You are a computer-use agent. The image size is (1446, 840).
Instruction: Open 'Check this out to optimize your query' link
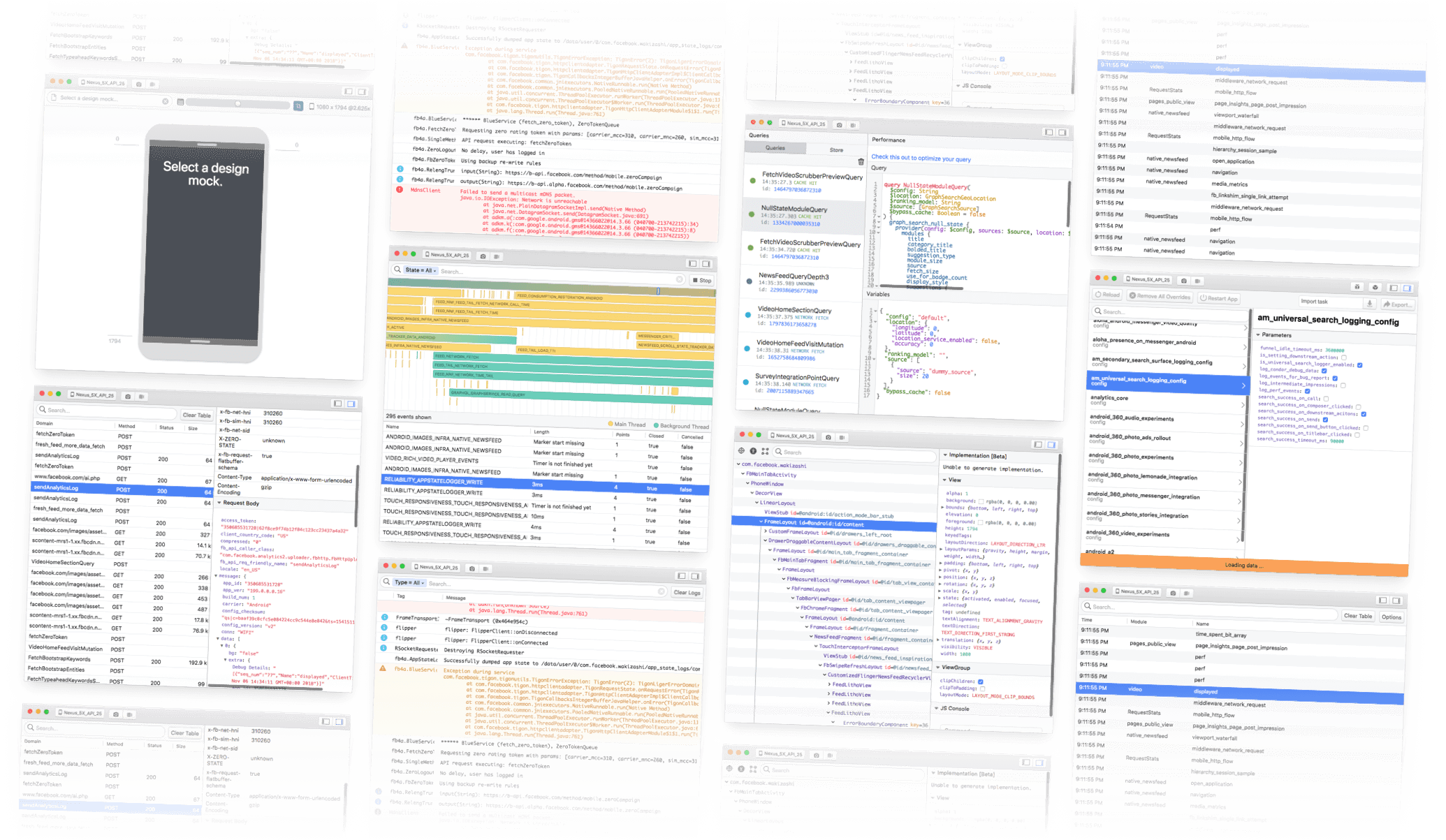coord(921,159)
